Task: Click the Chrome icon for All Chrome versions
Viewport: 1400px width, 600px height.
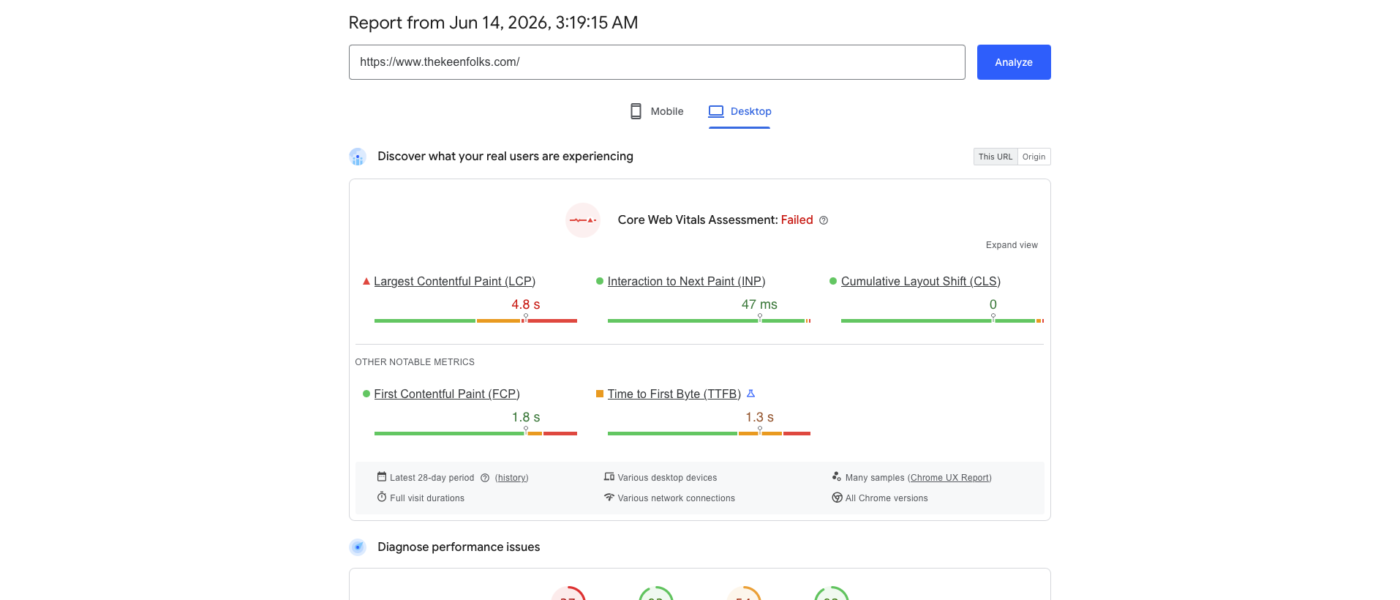Action: point(837,497)
